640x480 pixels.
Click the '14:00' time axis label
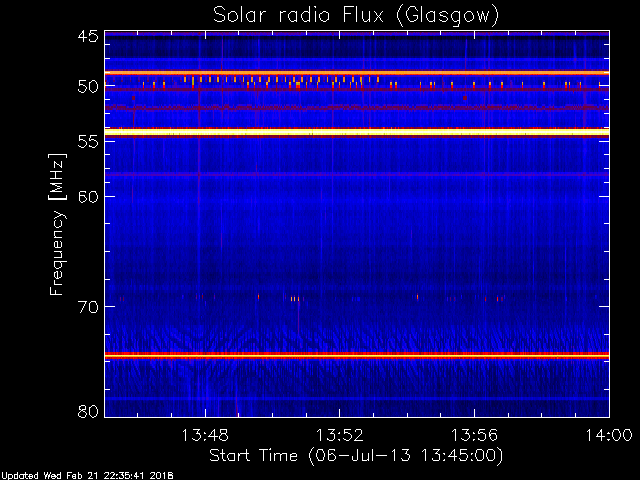pyautogui.click(x=609, y=435)
